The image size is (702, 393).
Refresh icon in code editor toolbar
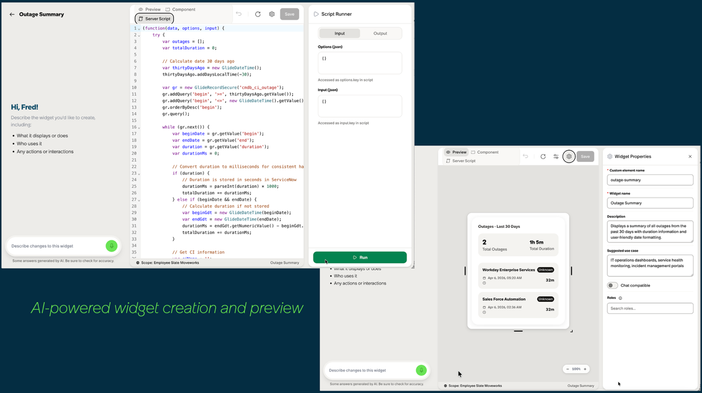(258, 14)
